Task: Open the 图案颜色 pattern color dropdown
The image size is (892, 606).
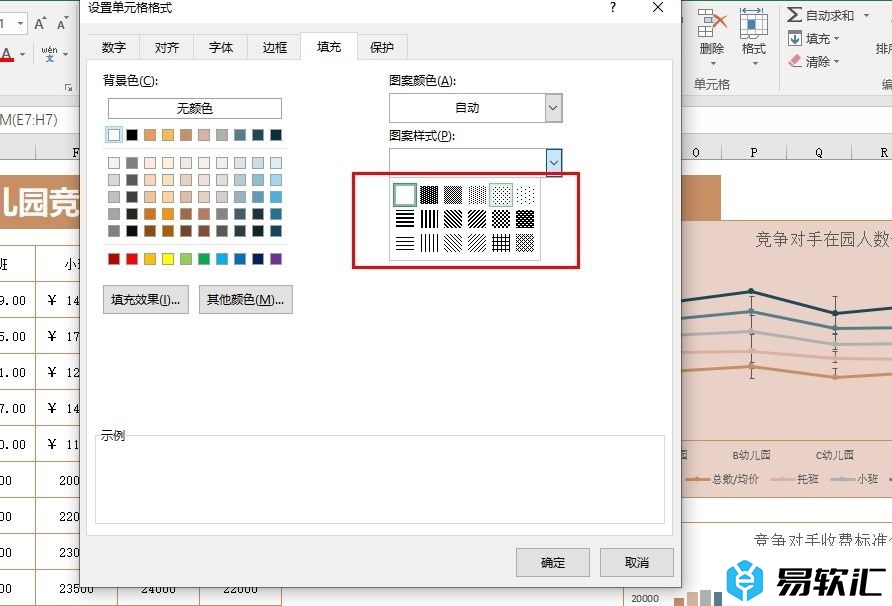Action: pyautogui.click(x=553, y=108)
